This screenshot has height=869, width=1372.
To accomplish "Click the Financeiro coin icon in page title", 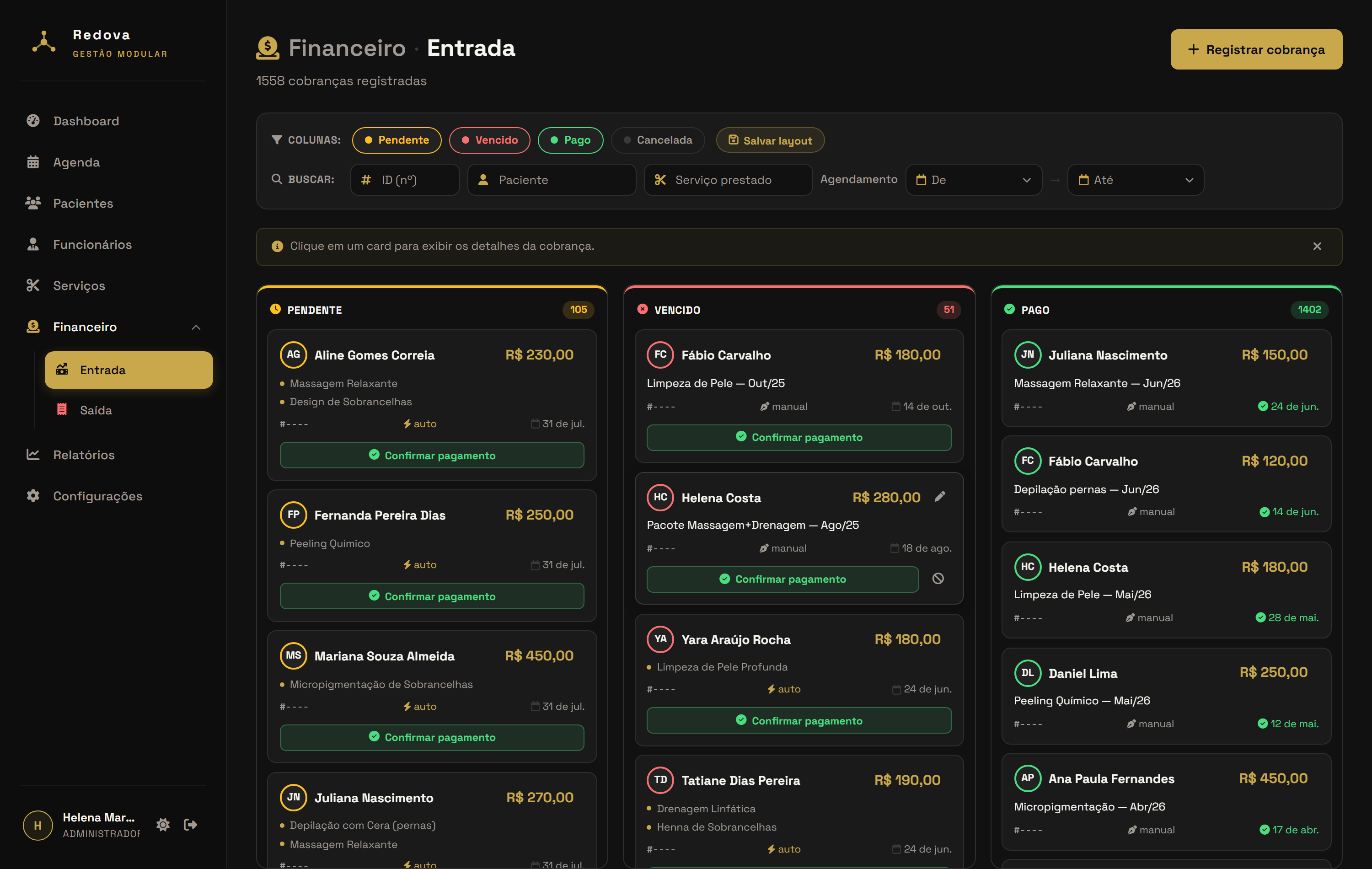I will point(267,48).
